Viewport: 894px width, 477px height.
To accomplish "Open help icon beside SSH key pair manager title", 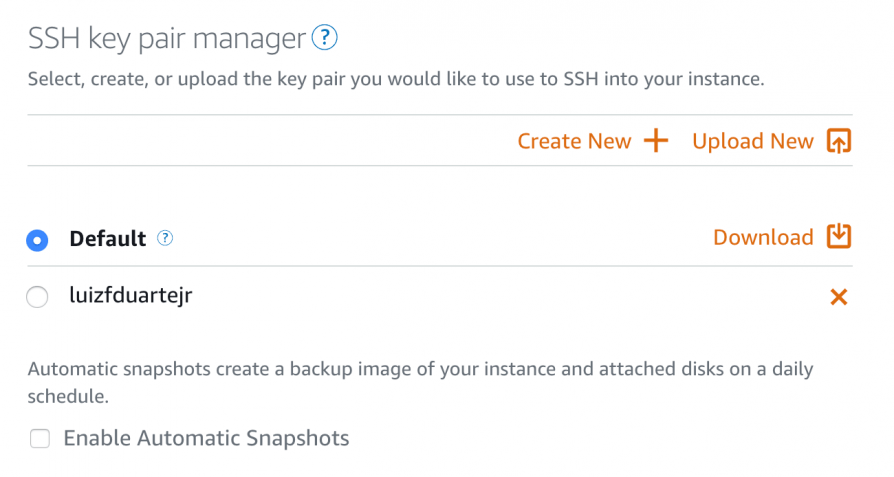I will 324,38.
